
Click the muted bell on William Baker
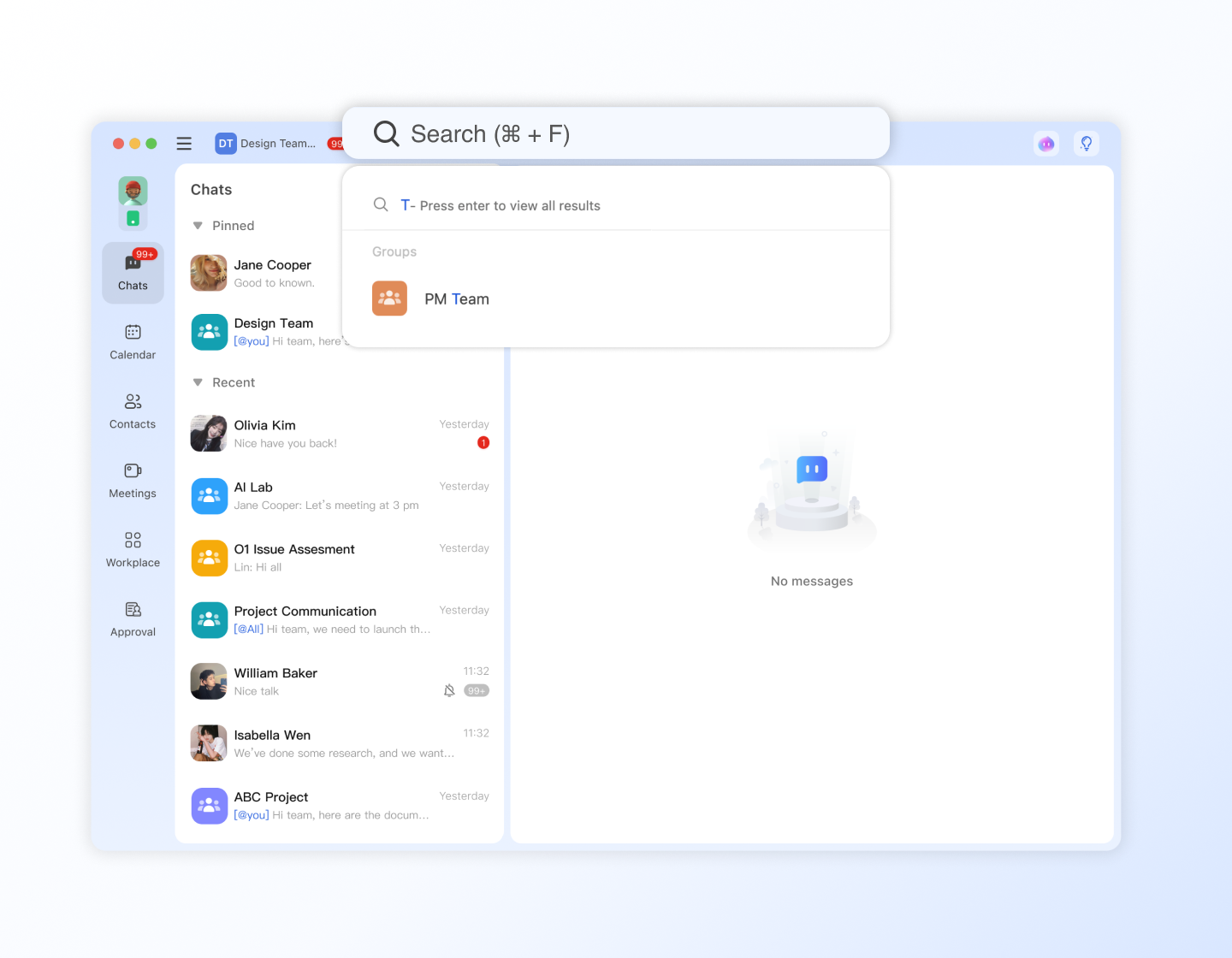(x=449, y=691)
